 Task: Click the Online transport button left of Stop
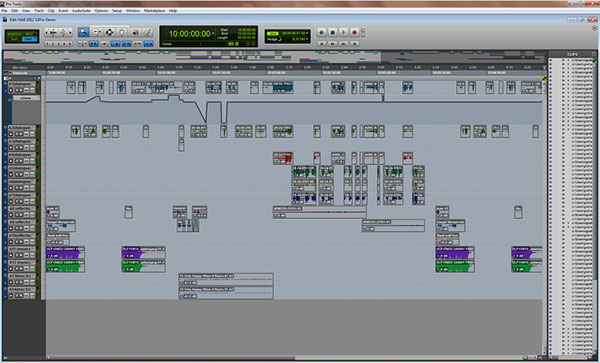pyautogui.click(x=322, y=33)
